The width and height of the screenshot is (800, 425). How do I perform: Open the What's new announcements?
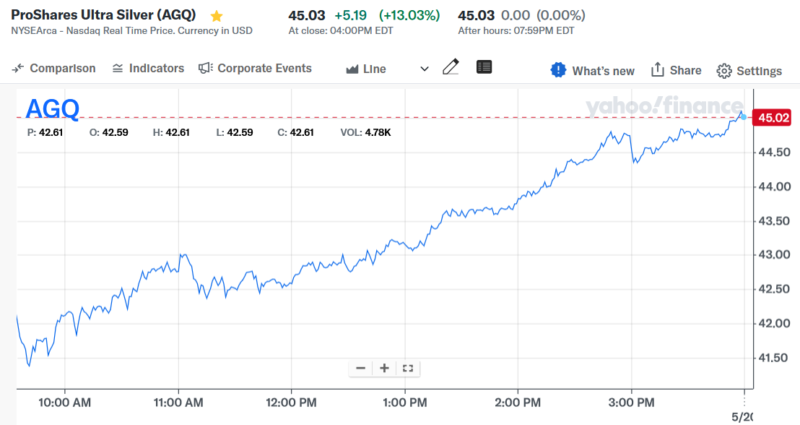pyautogui.click(x=592, y=70)
